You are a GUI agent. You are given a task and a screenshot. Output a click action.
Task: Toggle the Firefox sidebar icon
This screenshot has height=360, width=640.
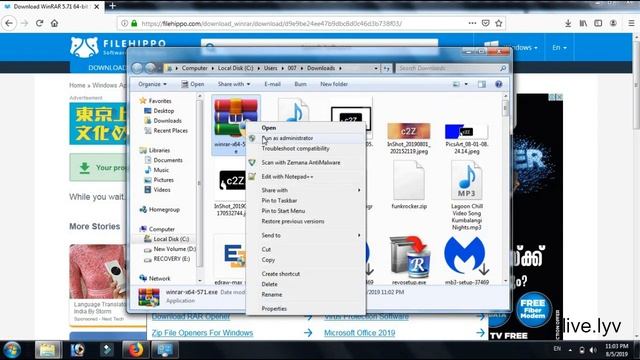point(598,23)
